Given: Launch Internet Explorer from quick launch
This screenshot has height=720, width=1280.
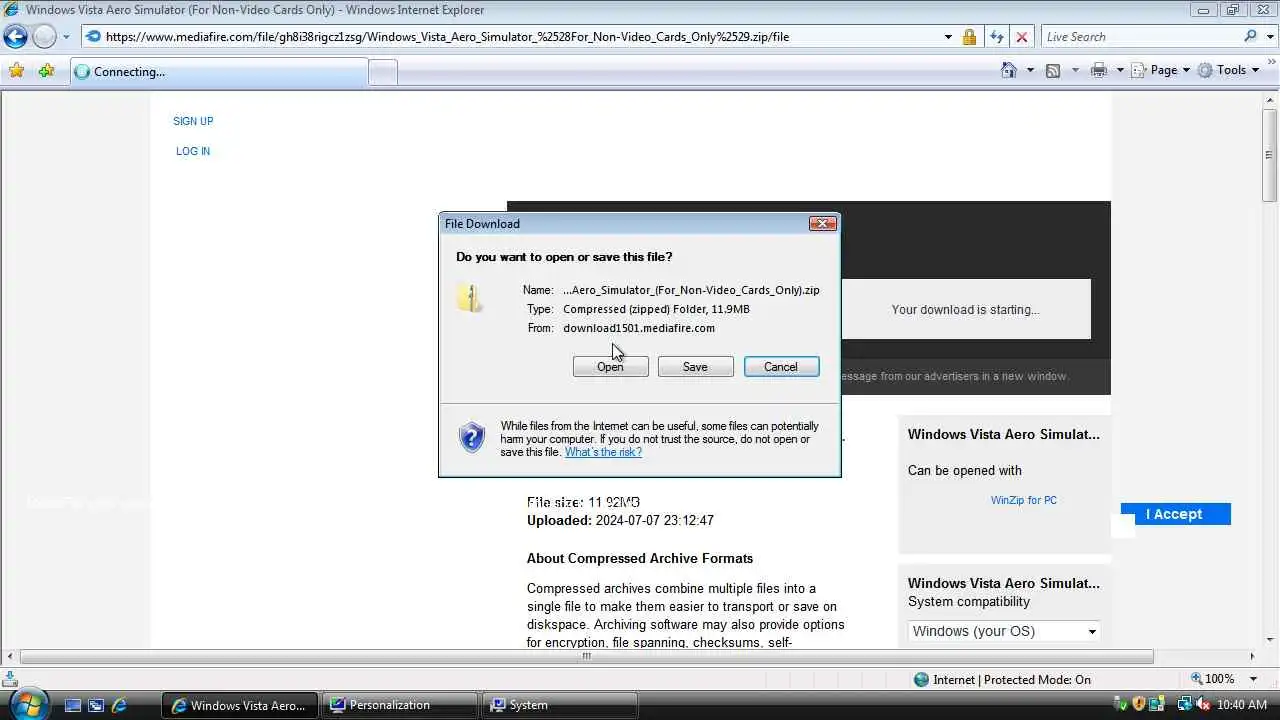Looking at the screenshot, I should [119, 705].
